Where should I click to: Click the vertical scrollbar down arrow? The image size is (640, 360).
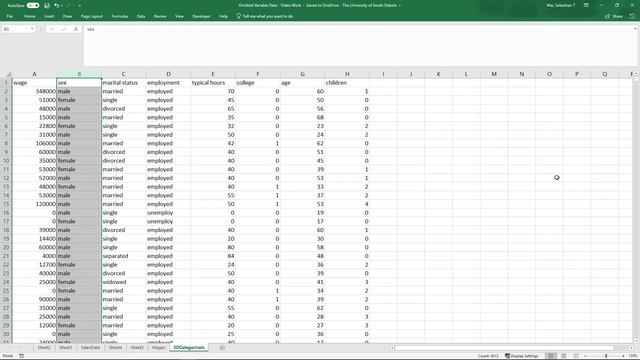tap(636, 341)
